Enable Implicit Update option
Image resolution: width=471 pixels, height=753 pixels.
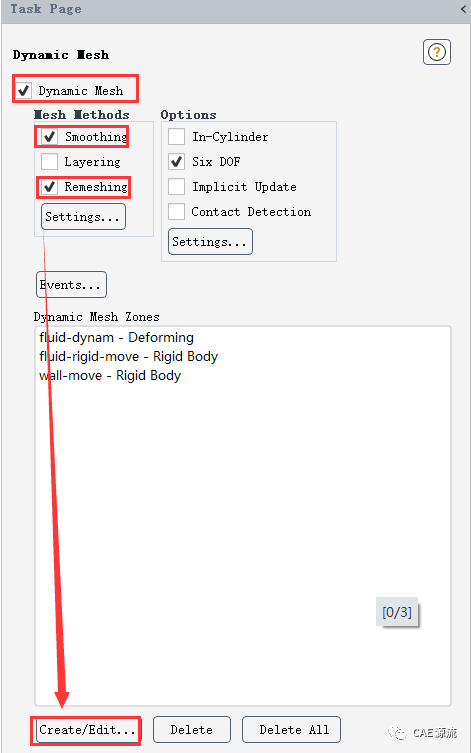pos(176,187)
